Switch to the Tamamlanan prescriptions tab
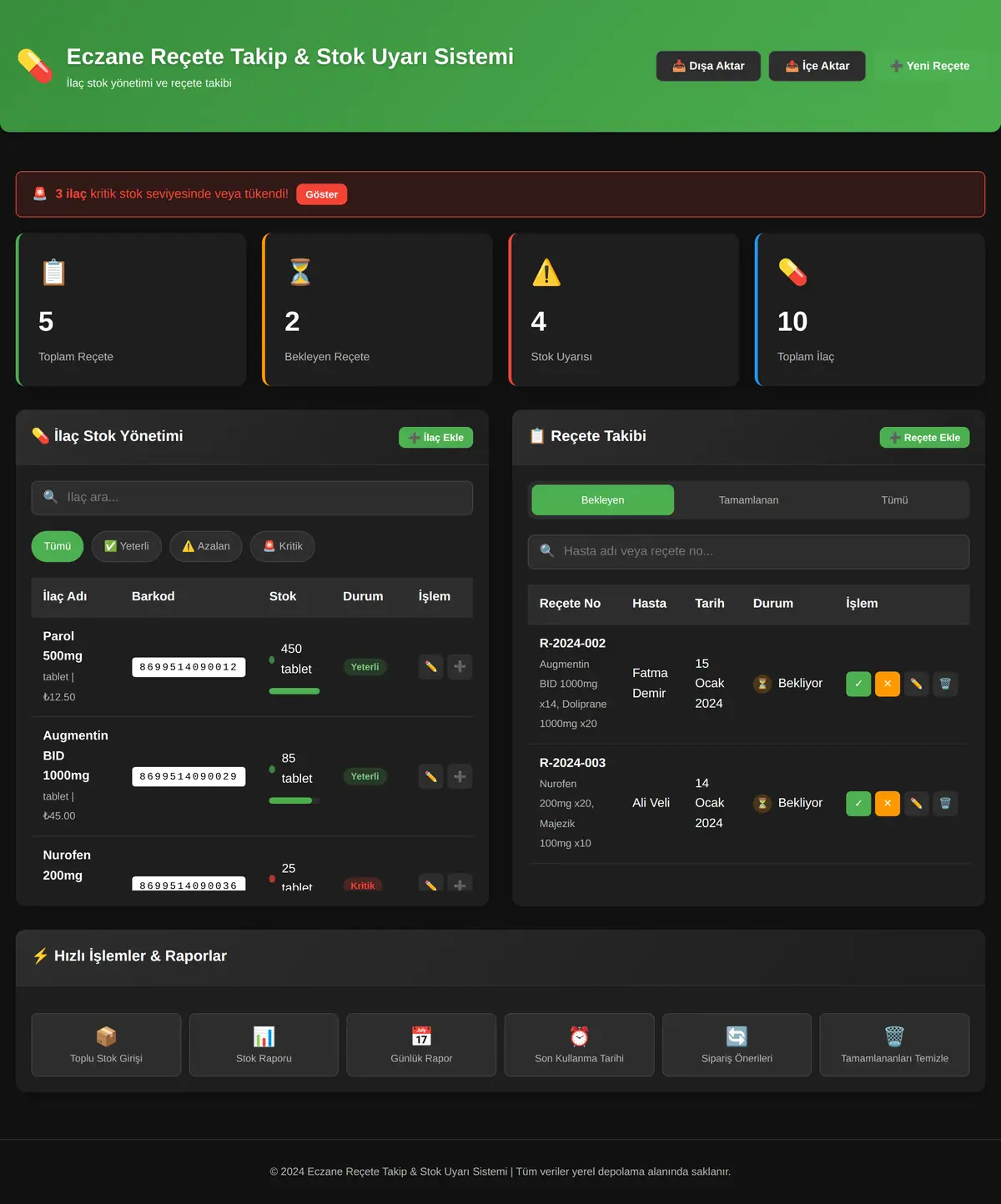This screenshot has height=1204, width=1001. 748,500
